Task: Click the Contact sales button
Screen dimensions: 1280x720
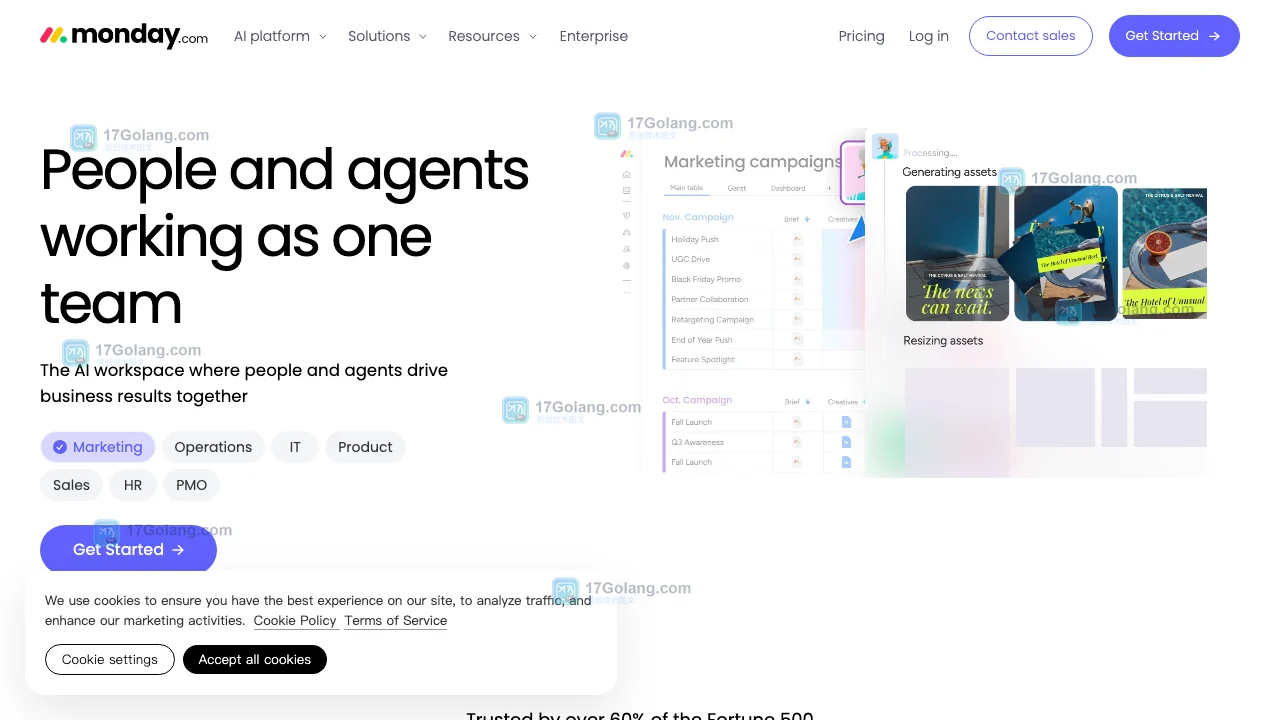Action: pos(1031,35)
